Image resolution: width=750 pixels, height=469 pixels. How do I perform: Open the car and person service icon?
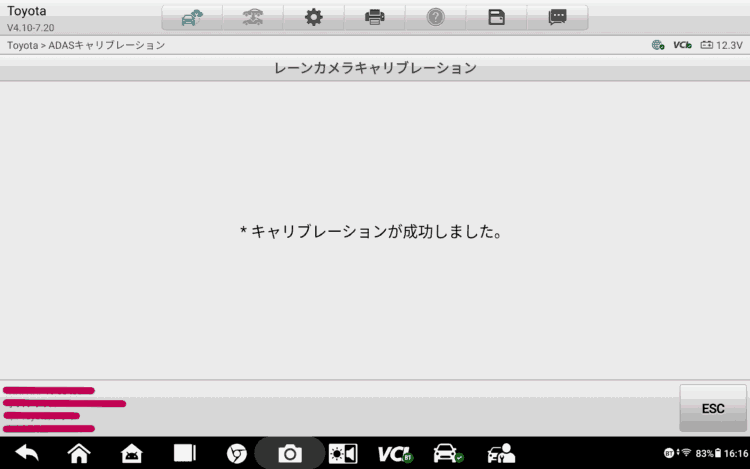(x=500, y=453)
